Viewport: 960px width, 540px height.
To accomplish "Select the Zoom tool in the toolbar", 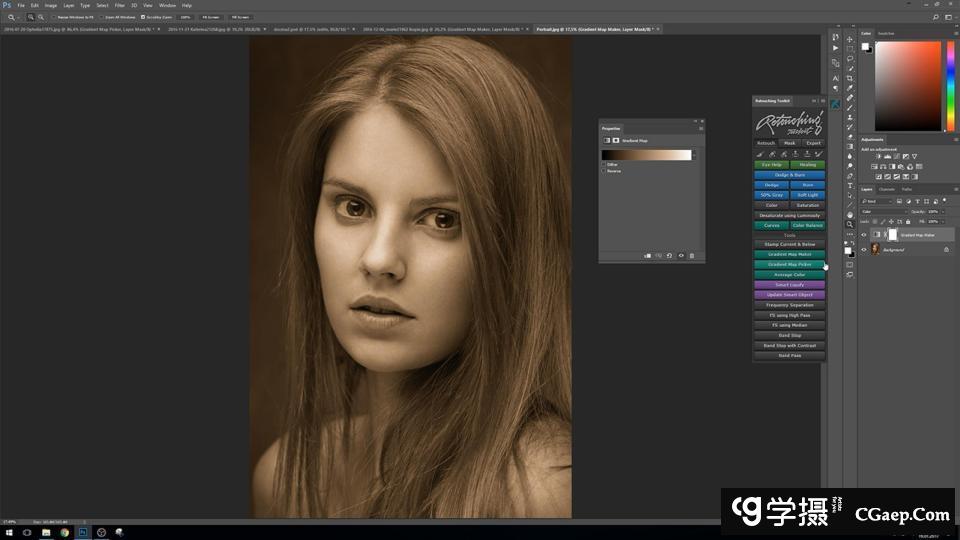I will tap(850, 224).
